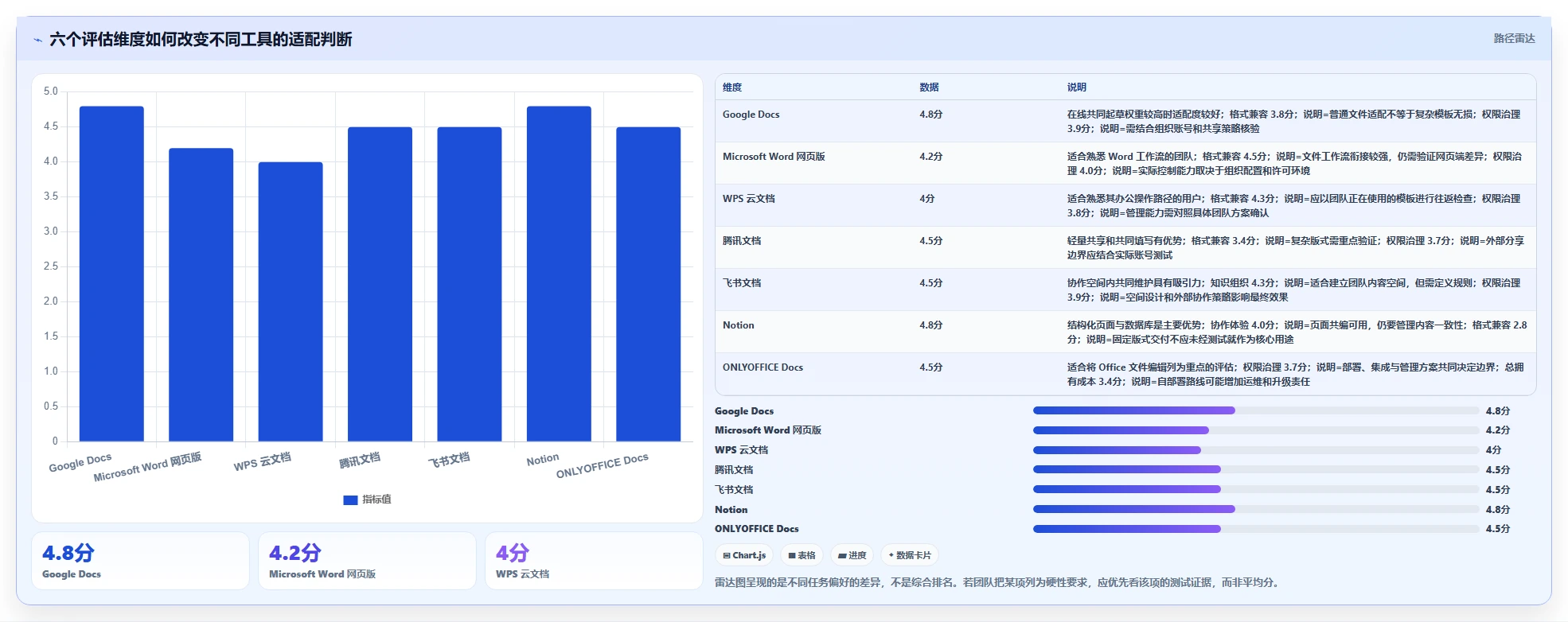Click the description starting 协作空间内共同维护
This screenshot has width=1568, height=622.
(x=1293, y=290)
